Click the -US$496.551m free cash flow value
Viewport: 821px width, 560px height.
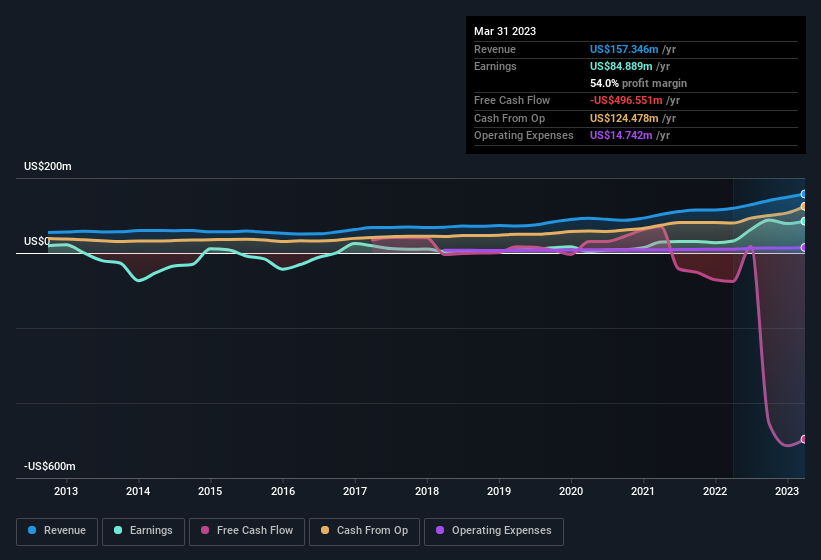626,100
